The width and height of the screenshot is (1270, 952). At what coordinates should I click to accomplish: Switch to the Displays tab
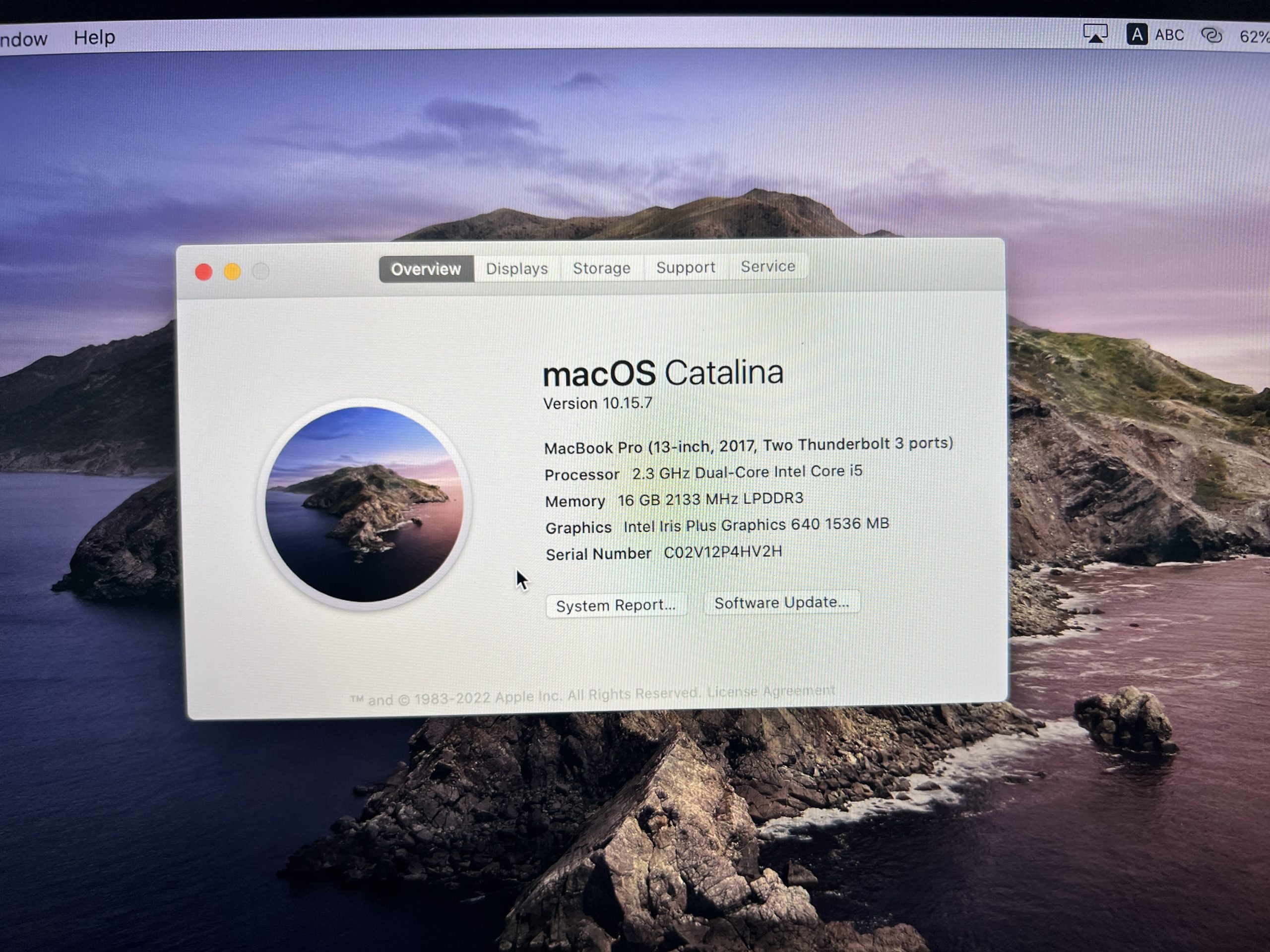517,269
